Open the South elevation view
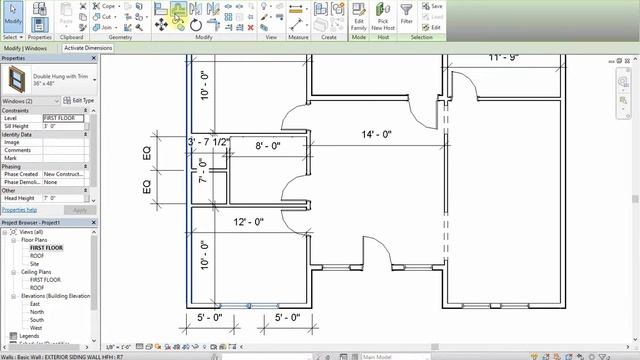Screen dimensions: 640x360 37,320
